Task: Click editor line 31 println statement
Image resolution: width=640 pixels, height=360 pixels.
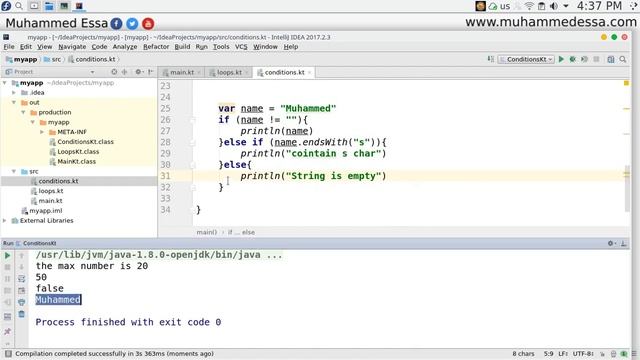Action: pyautogui.click(x=313, y=176)
